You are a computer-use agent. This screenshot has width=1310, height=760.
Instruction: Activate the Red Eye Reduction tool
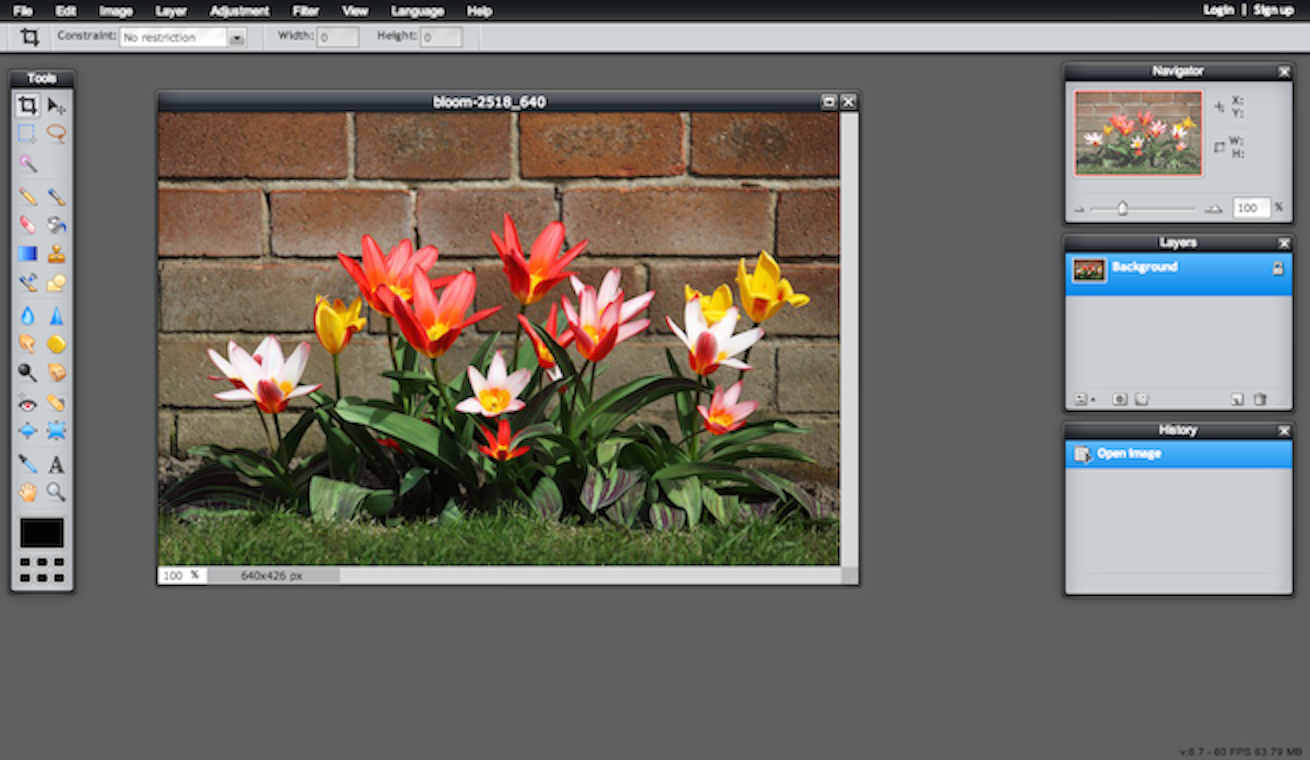tap(28, 403)
